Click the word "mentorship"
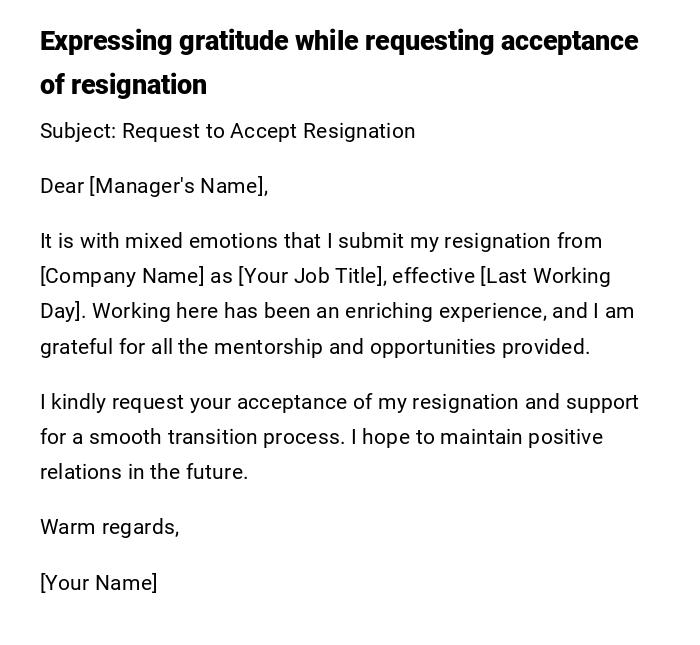 (268, 347)
